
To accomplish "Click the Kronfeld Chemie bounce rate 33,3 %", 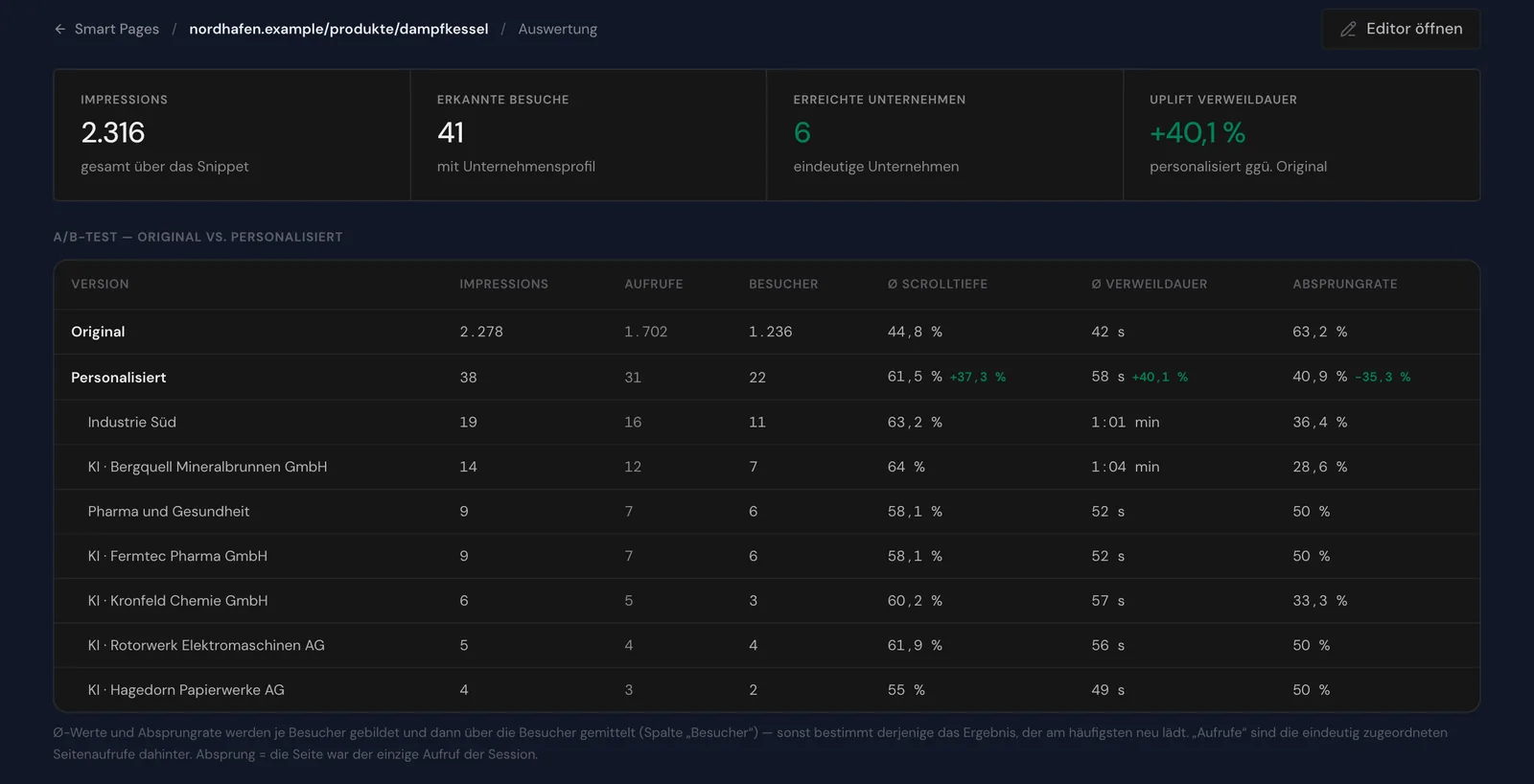I will click(x=1320, y=601).
